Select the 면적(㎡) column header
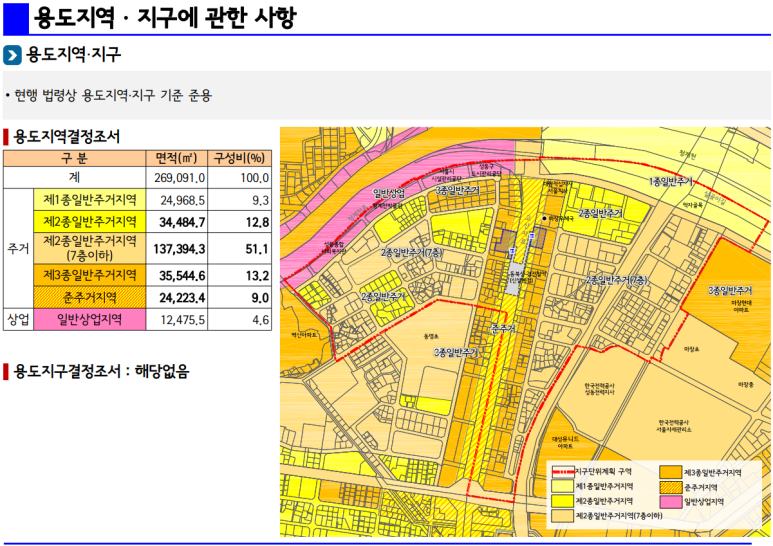The width and height of the screenshot is (773, 546). tap(176, 158)
